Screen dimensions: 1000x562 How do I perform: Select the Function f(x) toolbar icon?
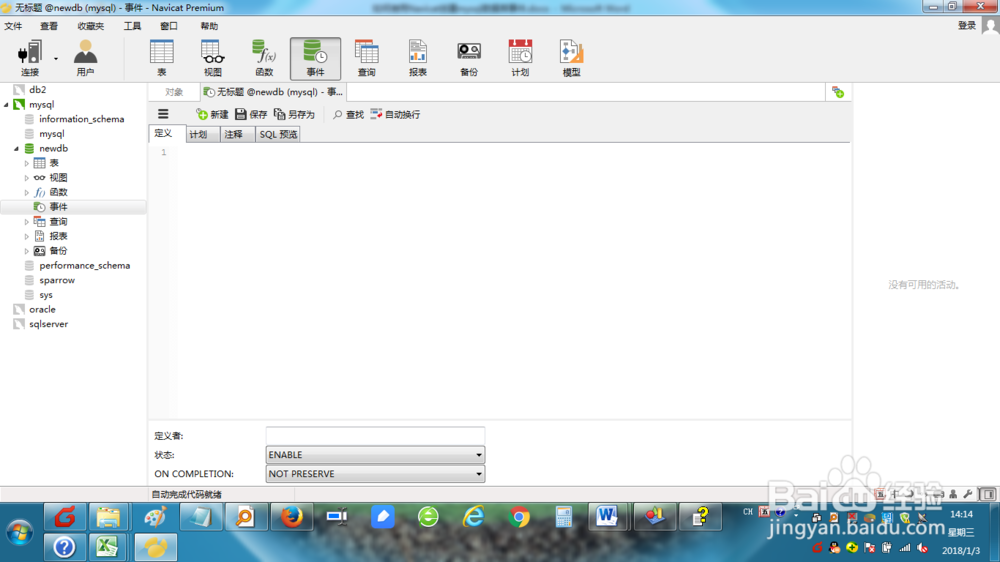coord(264,58)
